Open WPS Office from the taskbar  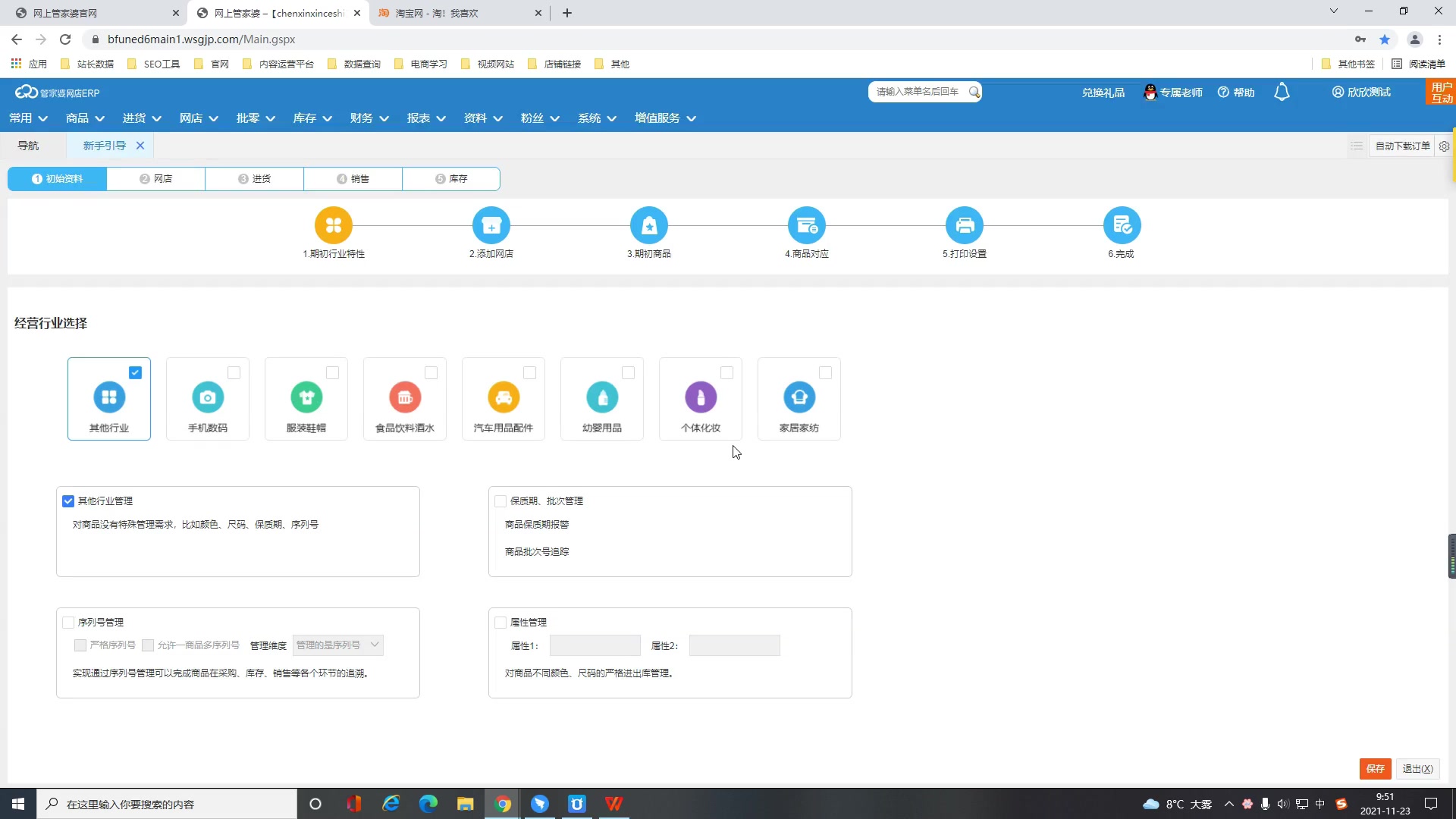click(614, 804)
